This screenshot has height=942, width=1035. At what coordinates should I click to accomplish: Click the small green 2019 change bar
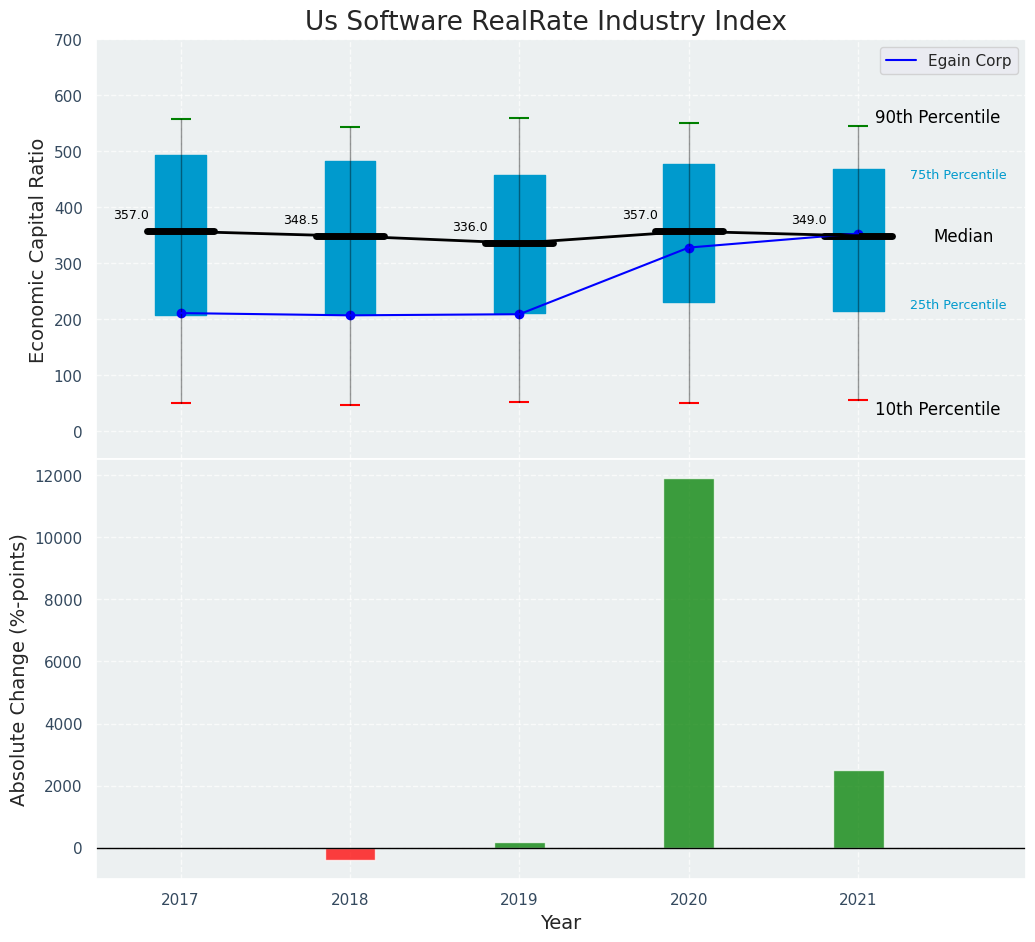point(519,845)
